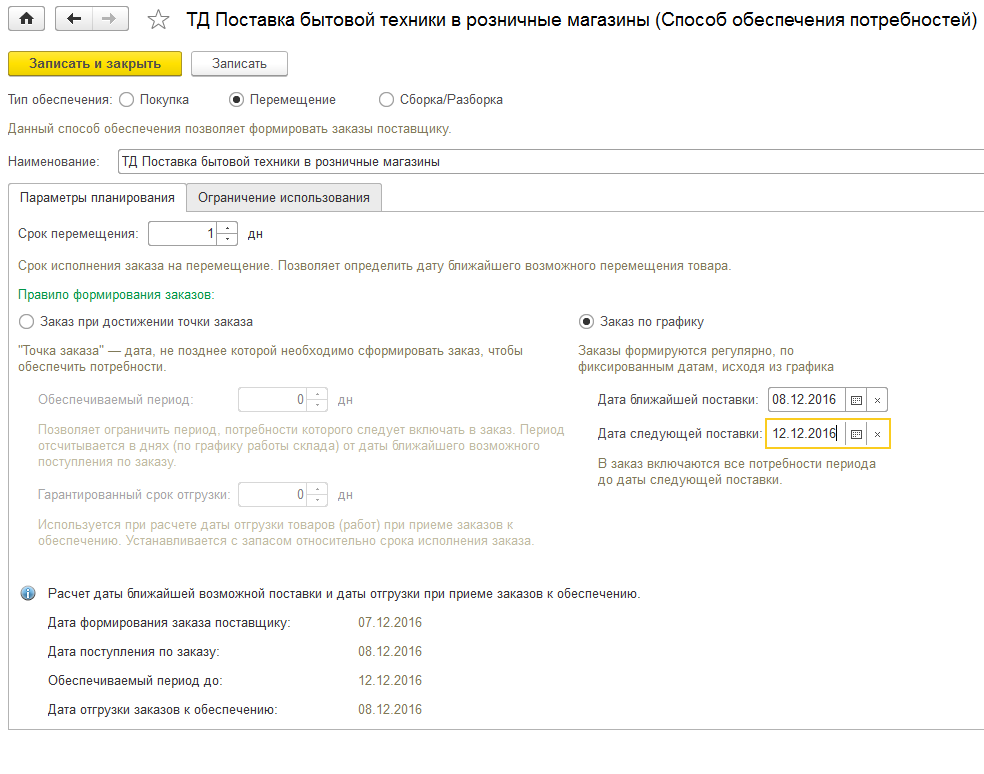
Task: Open calendar for next delivery date
Action: click(856, 434)
